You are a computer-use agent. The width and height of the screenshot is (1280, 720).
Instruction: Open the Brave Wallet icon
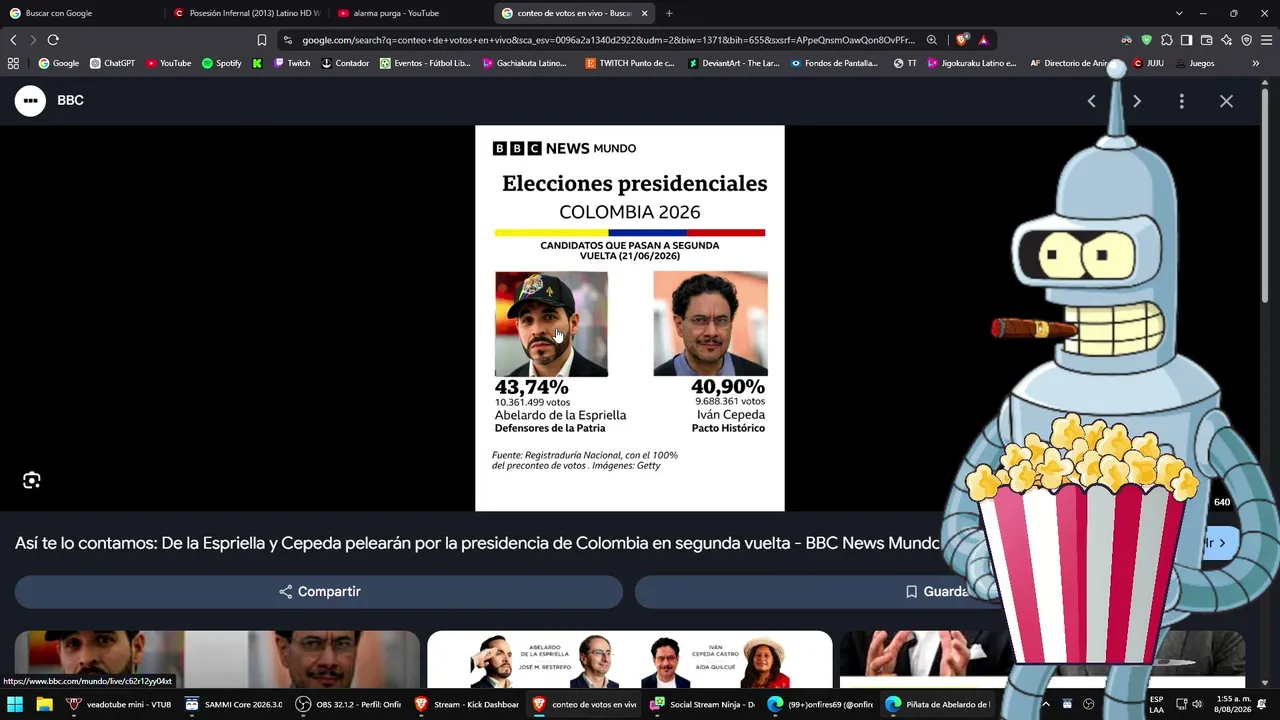click(1206, 40)
